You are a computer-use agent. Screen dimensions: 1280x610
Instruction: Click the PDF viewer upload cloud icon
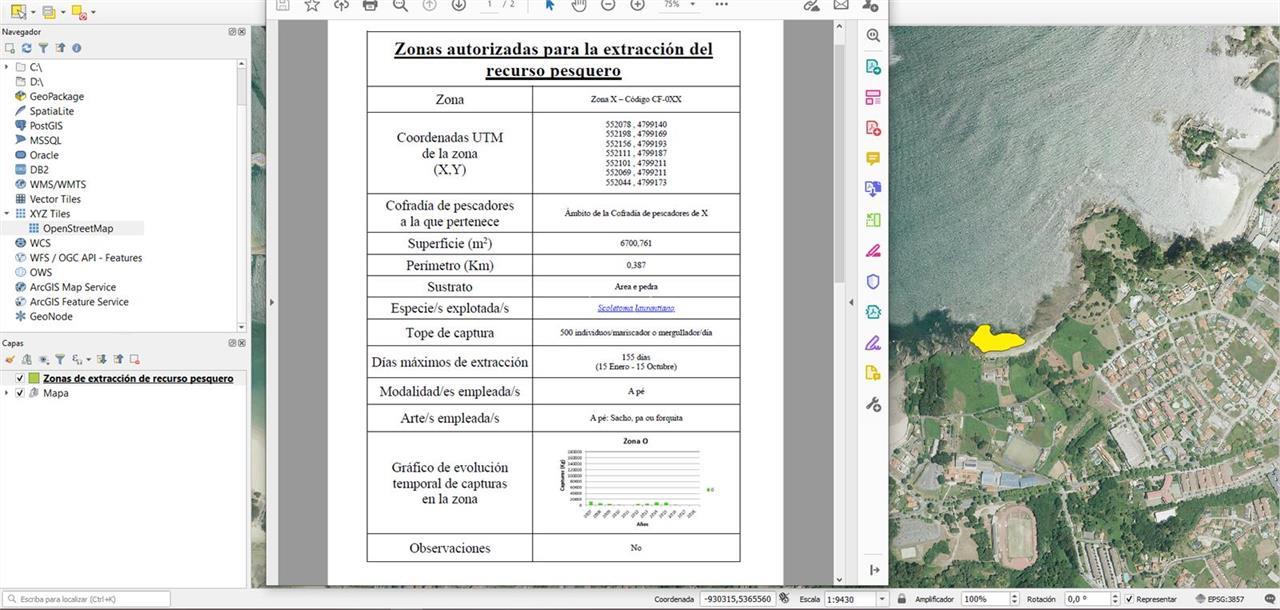[341, 4]
